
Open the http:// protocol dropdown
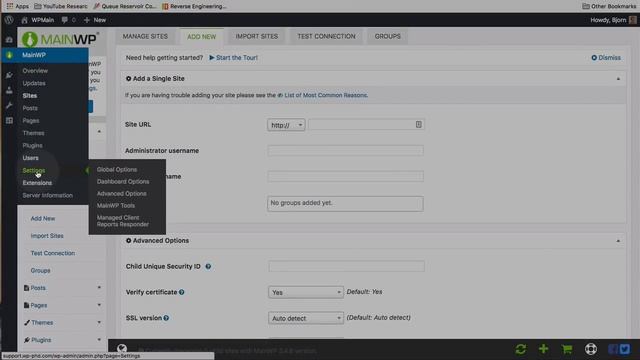[x=286, y=125]
